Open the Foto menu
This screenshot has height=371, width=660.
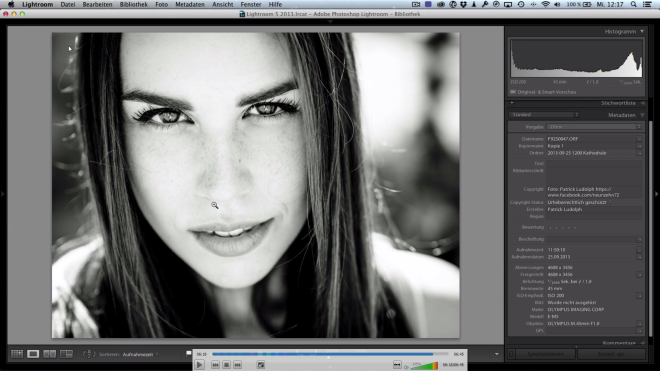click(x=162, y=4)
